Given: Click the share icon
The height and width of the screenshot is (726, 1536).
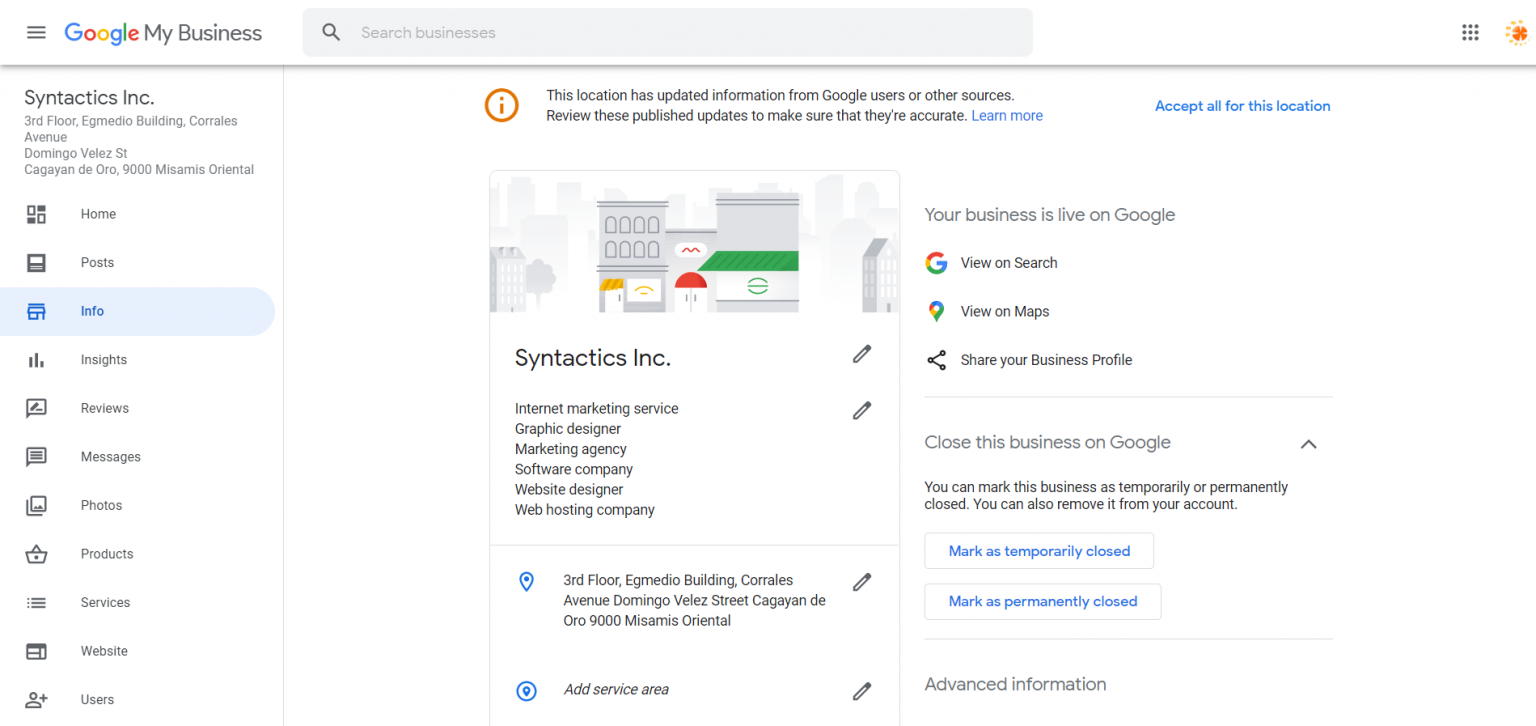Looking at the screenshot, I should [x=936, y=360].
